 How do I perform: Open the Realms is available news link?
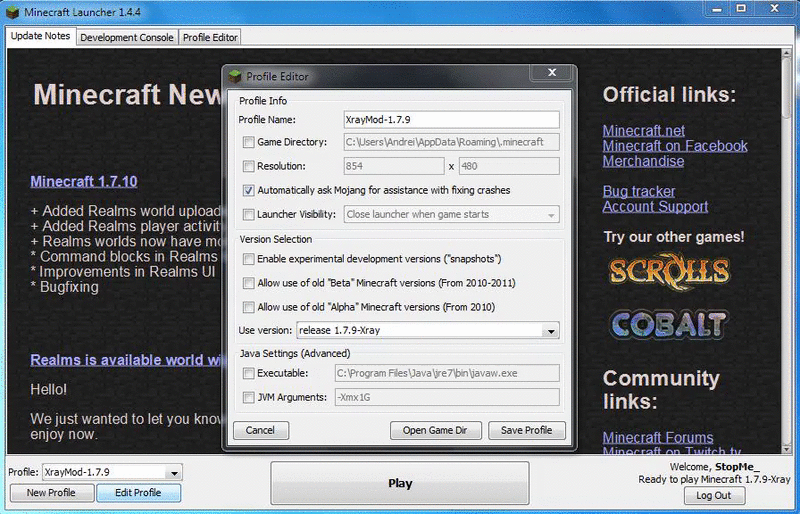[x=126, y=360]
